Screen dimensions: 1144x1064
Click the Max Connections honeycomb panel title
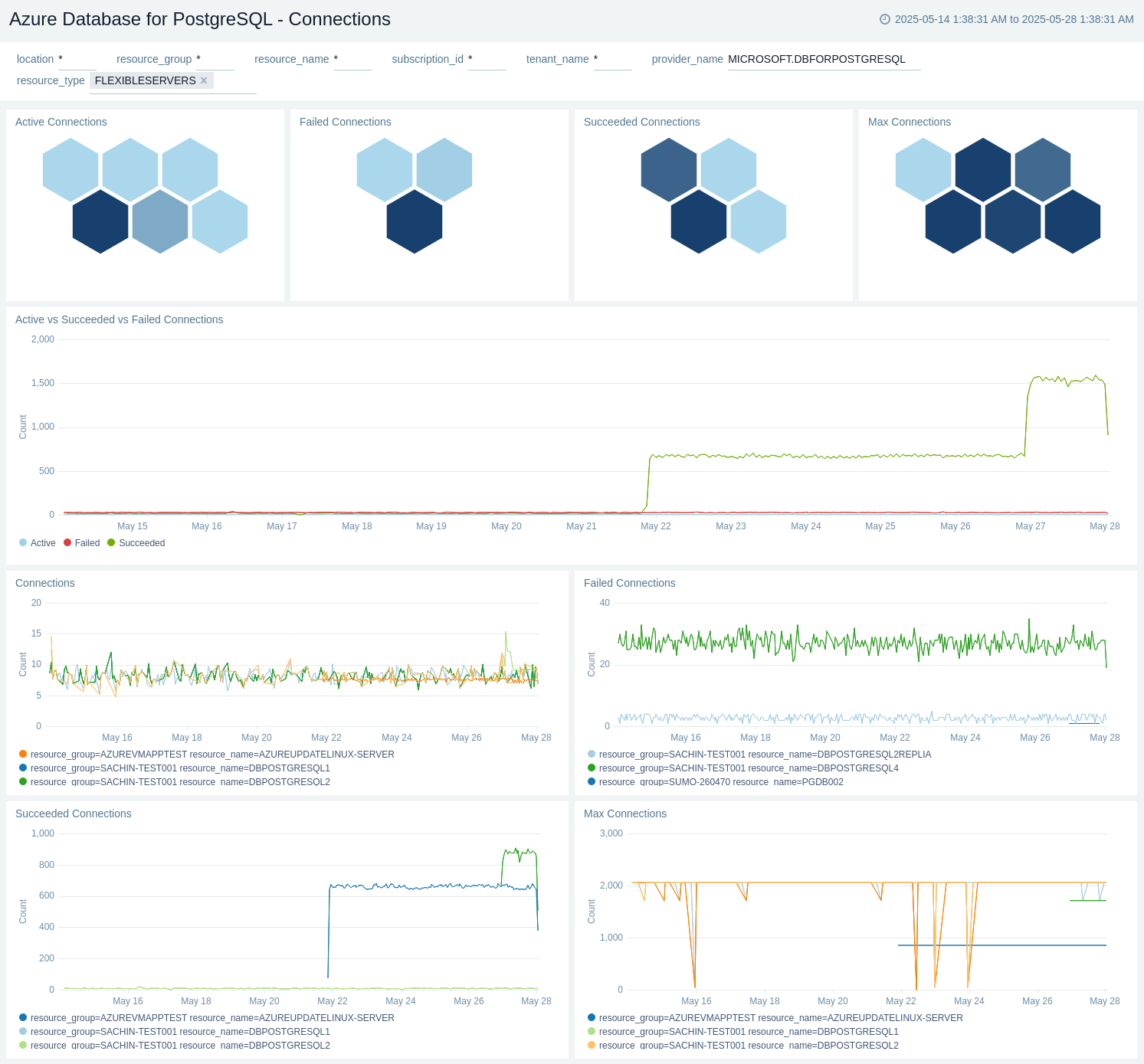point(910,122)
